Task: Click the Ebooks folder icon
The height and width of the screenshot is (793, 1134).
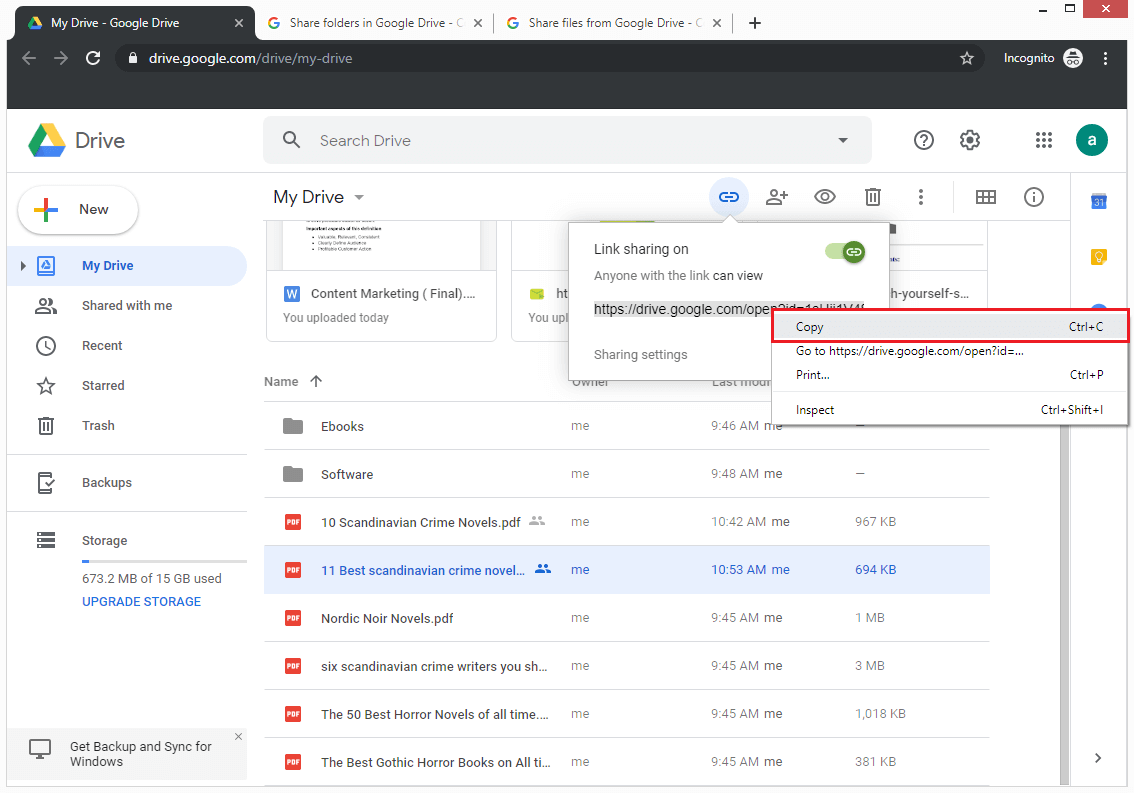Action: (293, 425)
